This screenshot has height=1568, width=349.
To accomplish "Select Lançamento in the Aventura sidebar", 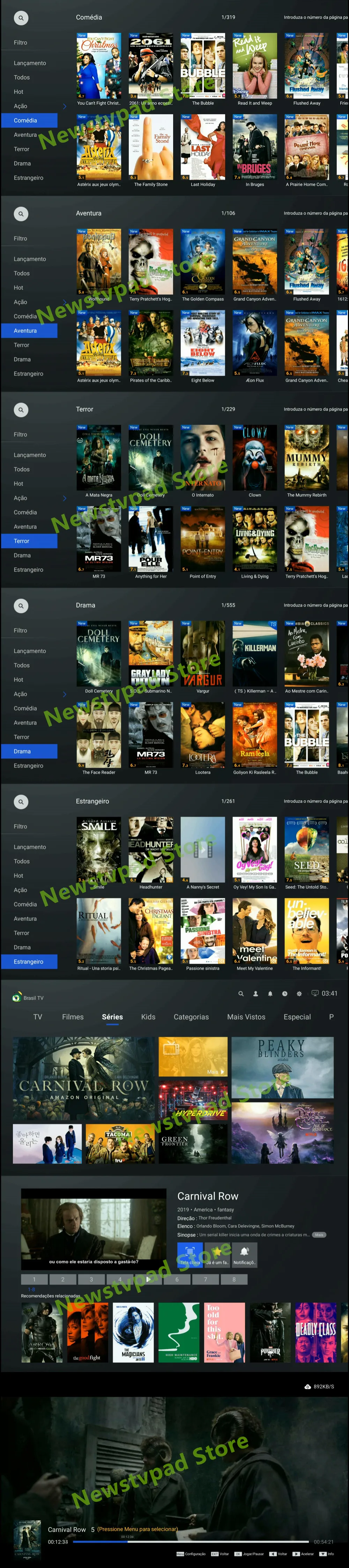I will (x=30, y=259).
